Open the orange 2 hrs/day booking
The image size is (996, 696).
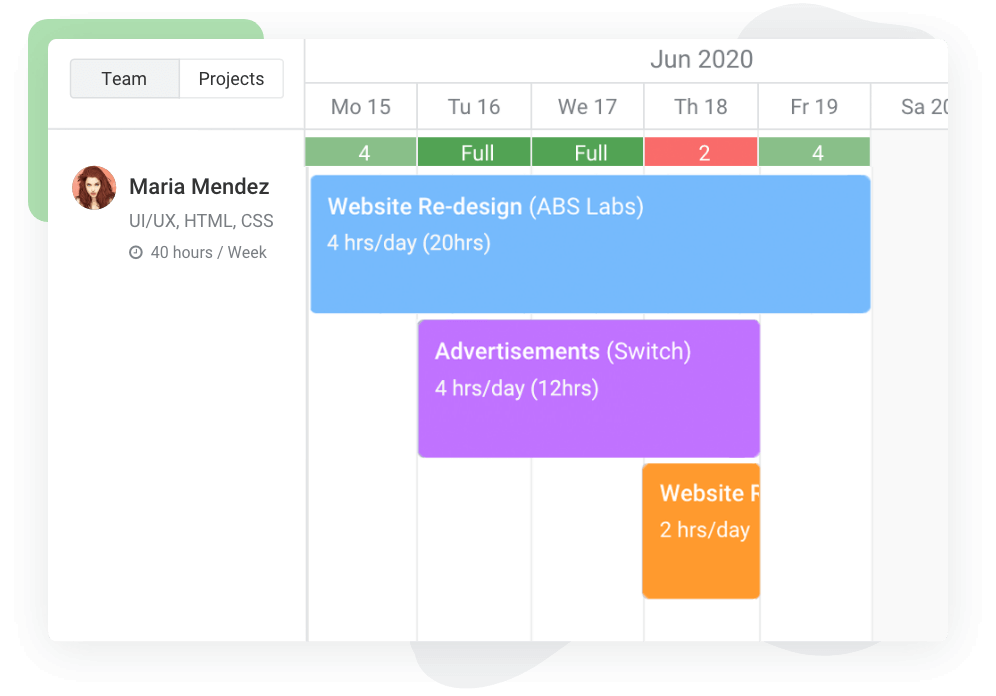click(701, 530)
